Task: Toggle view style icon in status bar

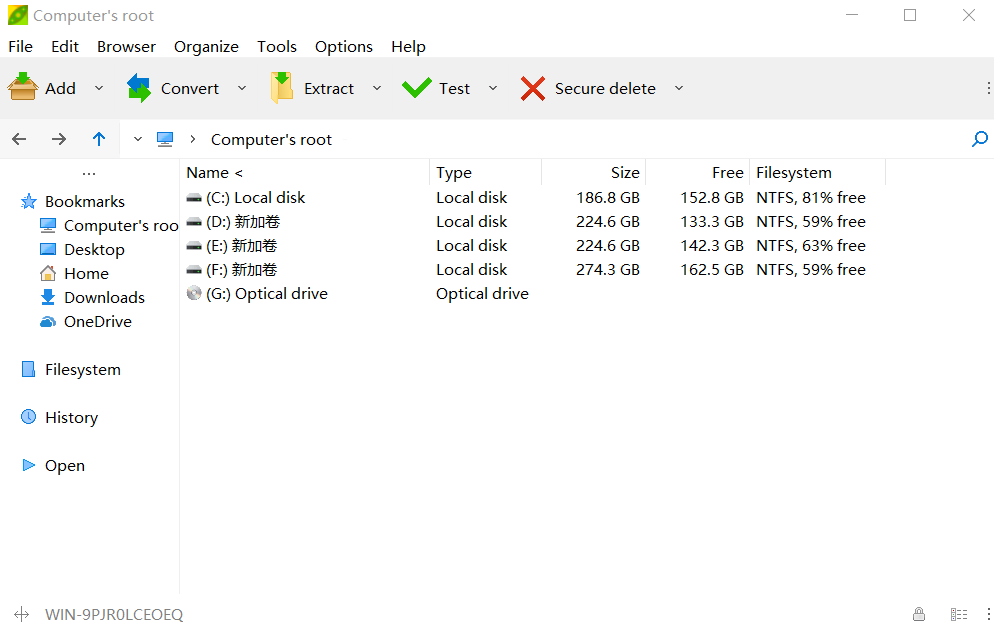Action: [959, 614]
